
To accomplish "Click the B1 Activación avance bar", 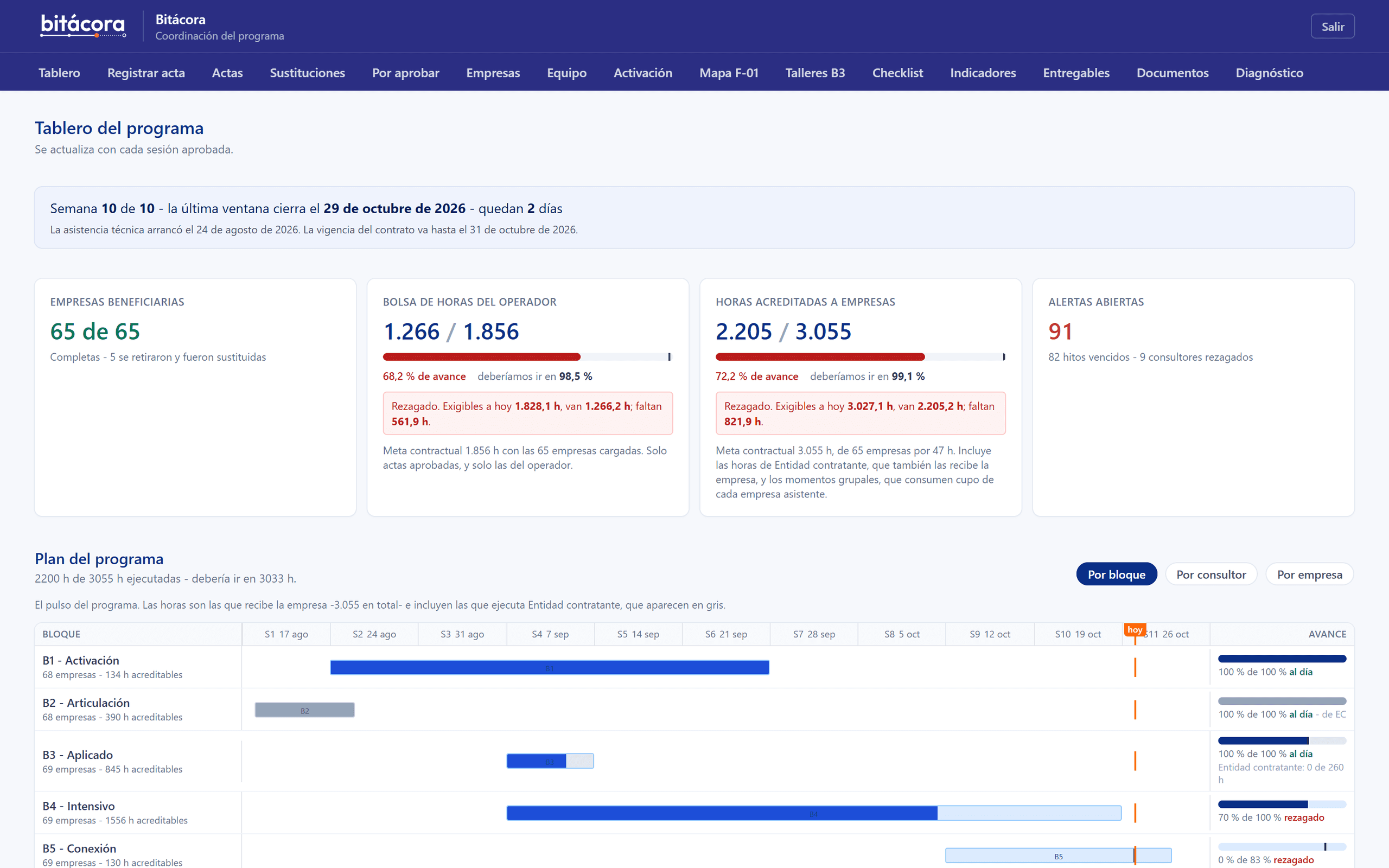I will [x=1282, y=659].
